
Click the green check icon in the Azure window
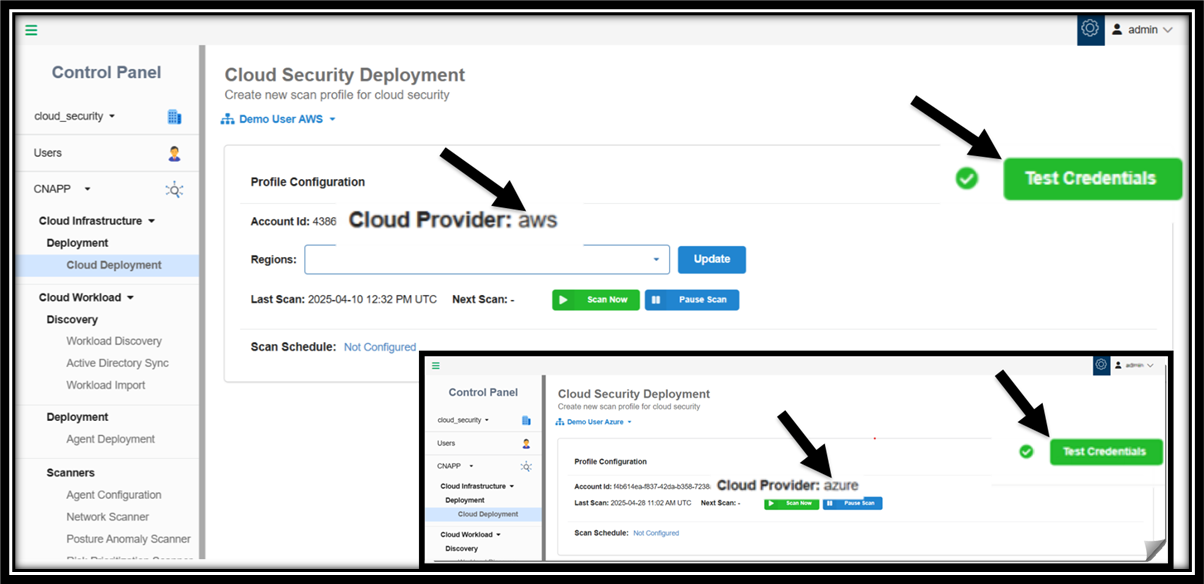[1026, 452]
